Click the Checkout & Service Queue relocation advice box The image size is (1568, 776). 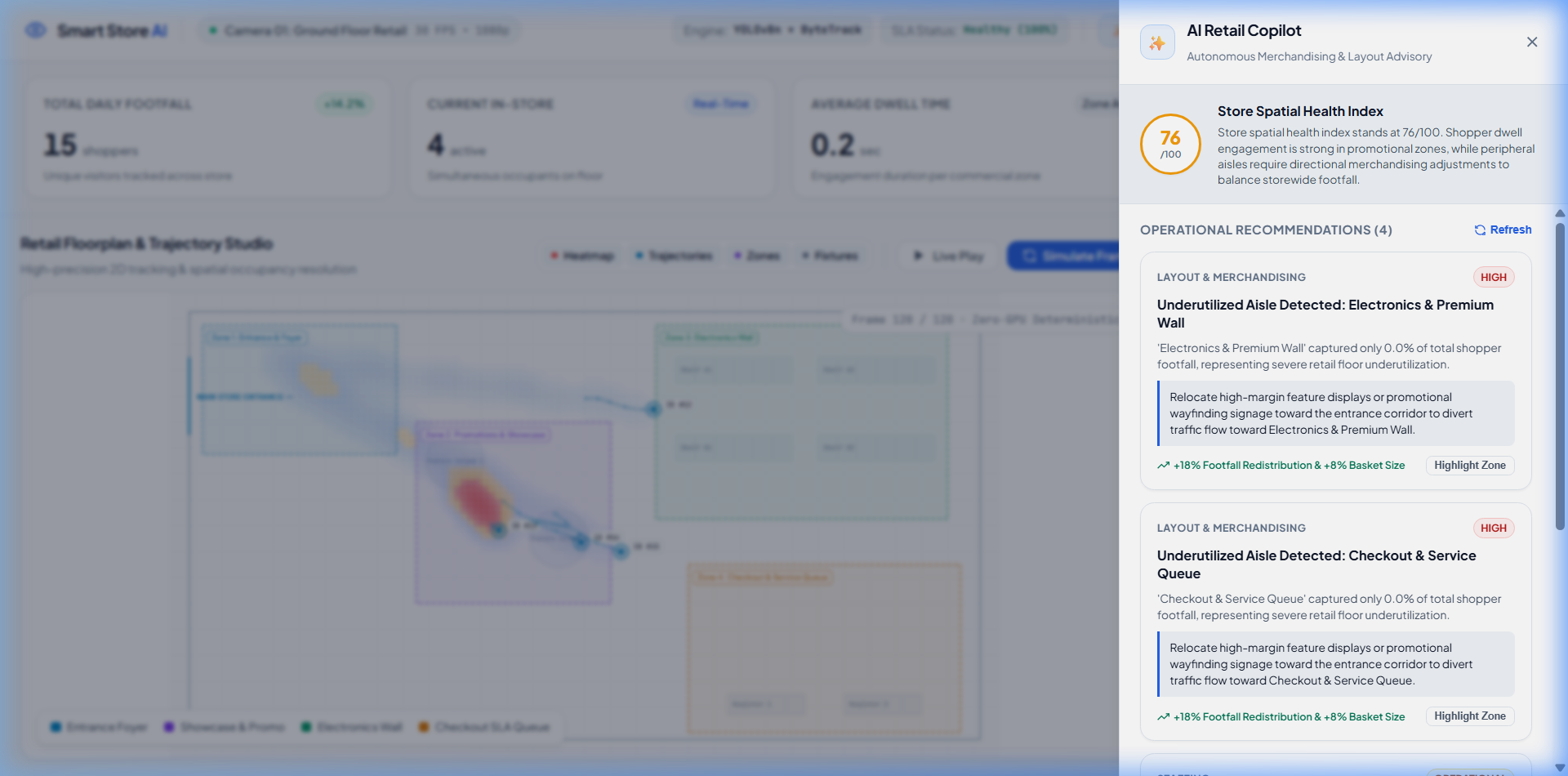coord(1336,664)
